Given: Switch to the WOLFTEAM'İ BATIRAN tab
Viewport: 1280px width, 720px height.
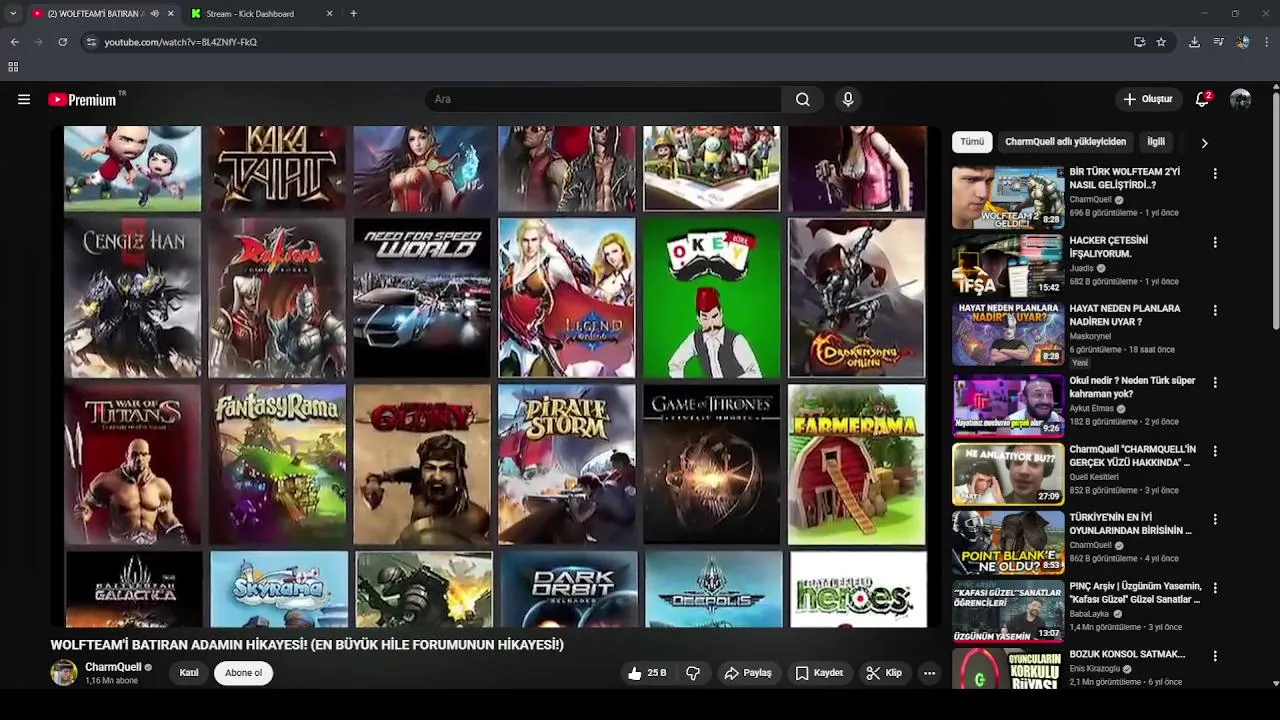Looking at the screenshot, I should (x=96, y=14).
